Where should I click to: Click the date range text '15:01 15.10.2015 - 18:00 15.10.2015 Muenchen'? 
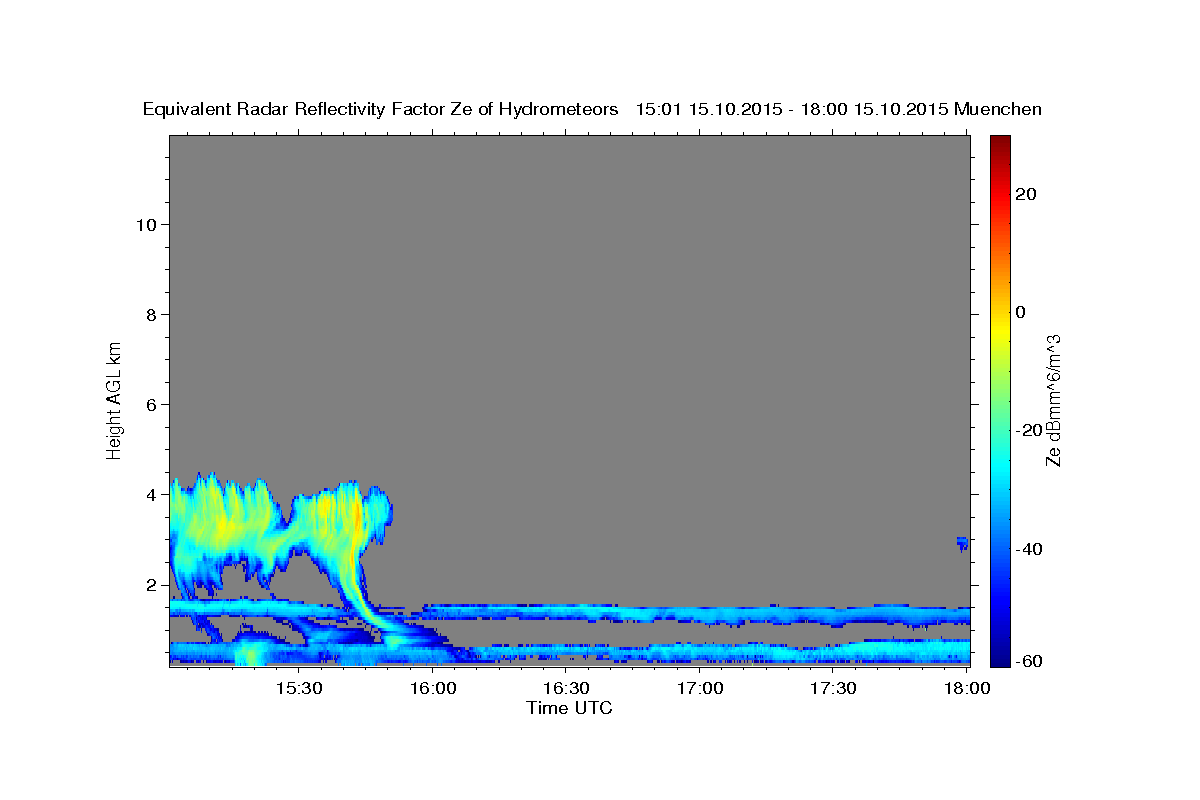click(x=839, y=110)
